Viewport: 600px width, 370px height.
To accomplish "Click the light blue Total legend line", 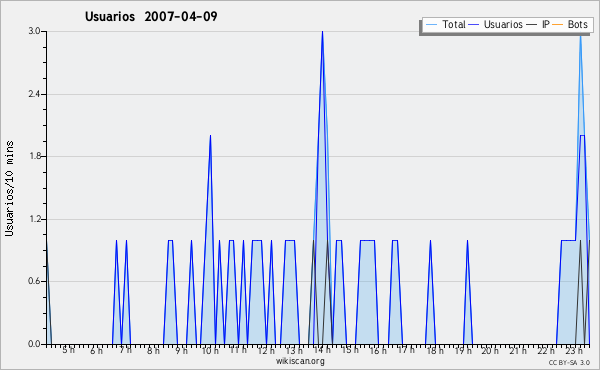I will pyautogui.click(x=431, y=25).
